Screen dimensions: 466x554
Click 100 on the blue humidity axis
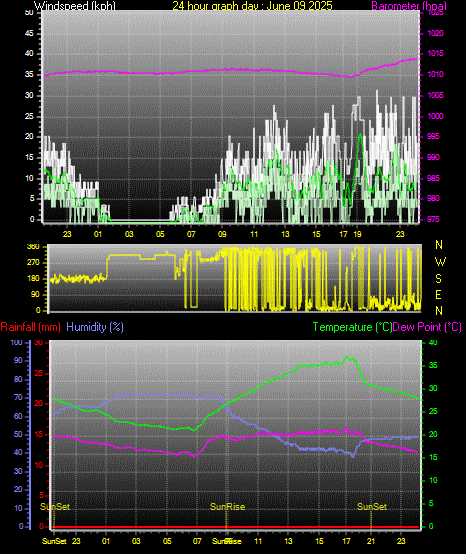16,342
